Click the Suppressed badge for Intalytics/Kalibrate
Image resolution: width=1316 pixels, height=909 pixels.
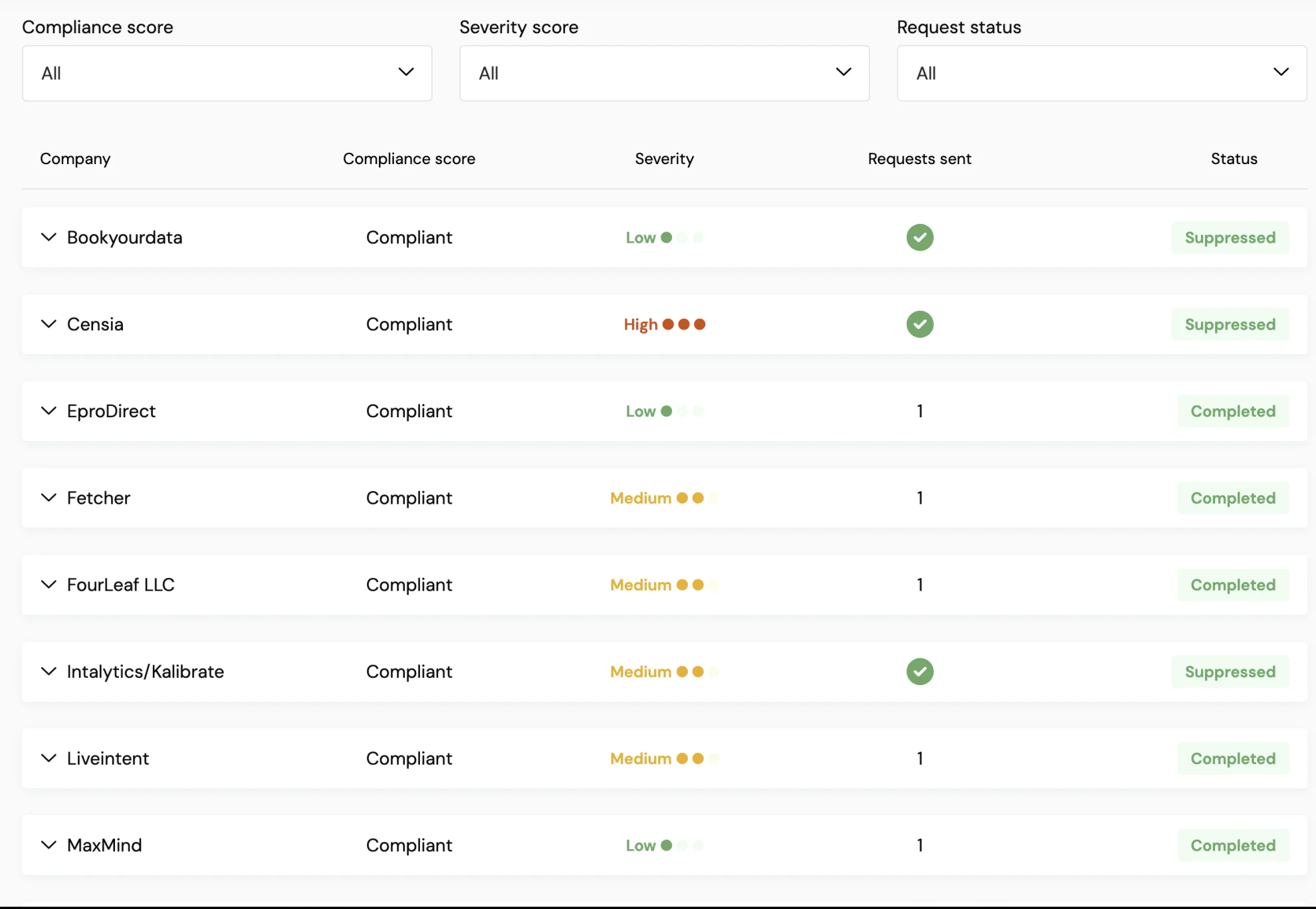point(1230,672)
